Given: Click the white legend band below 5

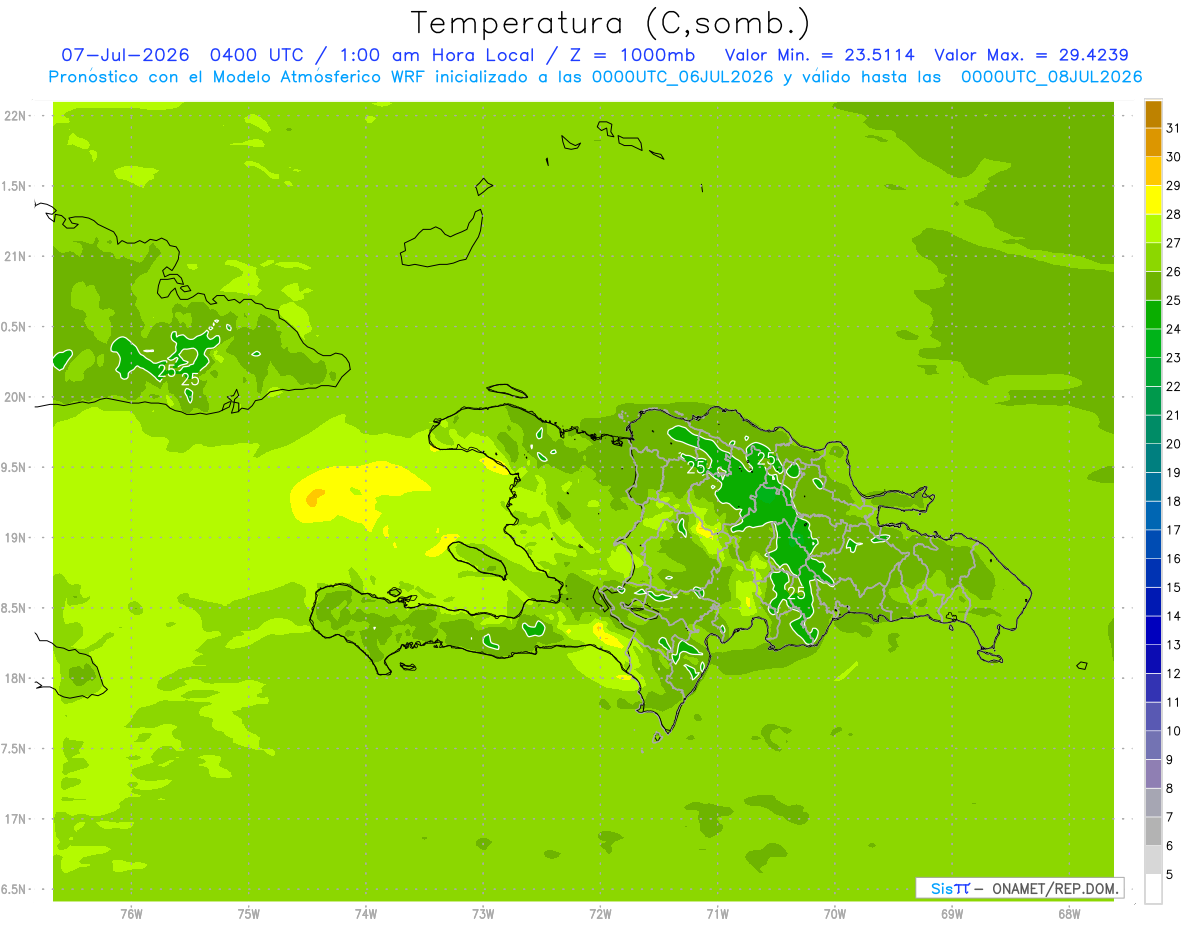Looking at the screenshot, I should tap(1153, 889).
